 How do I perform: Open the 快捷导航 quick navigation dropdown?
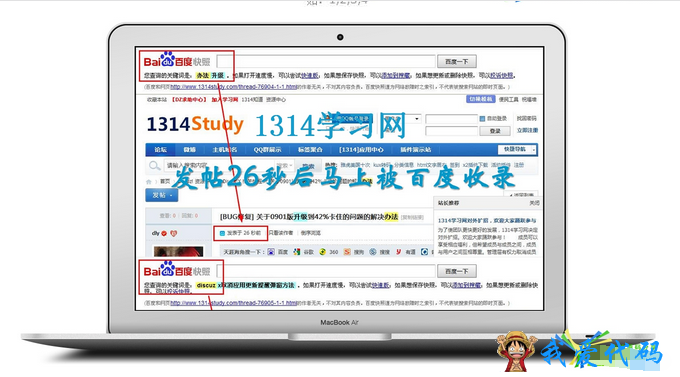[517, 149]
